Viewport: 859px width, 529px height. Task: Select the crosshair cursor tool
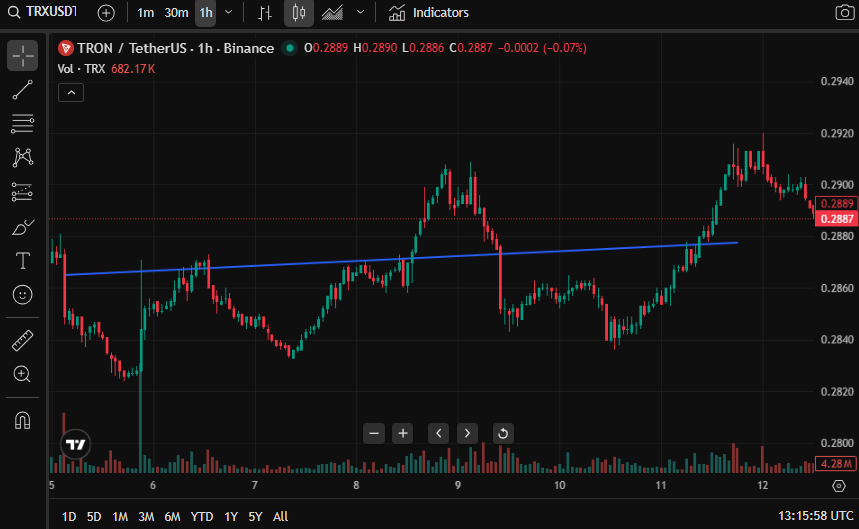click(x=22, y=56)
